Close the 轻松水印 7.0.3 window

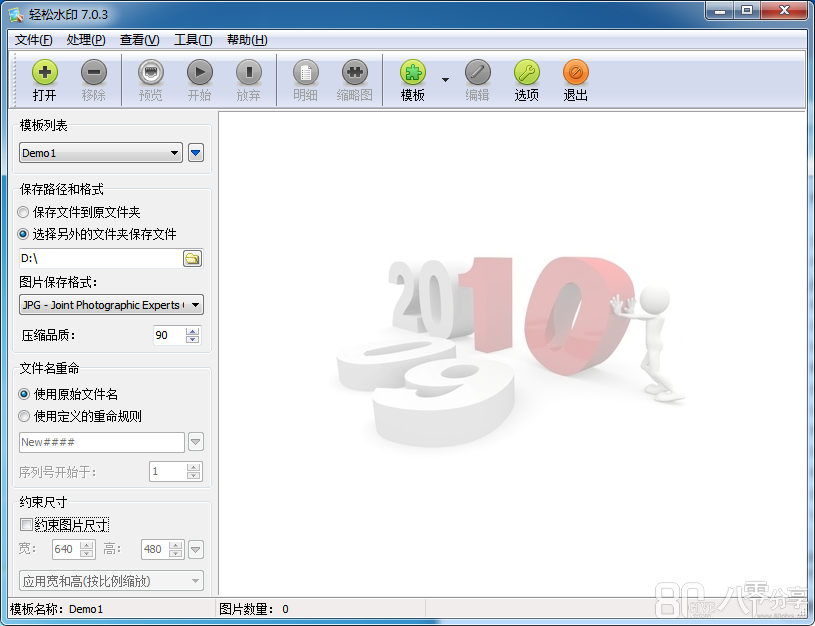(785, 10)
